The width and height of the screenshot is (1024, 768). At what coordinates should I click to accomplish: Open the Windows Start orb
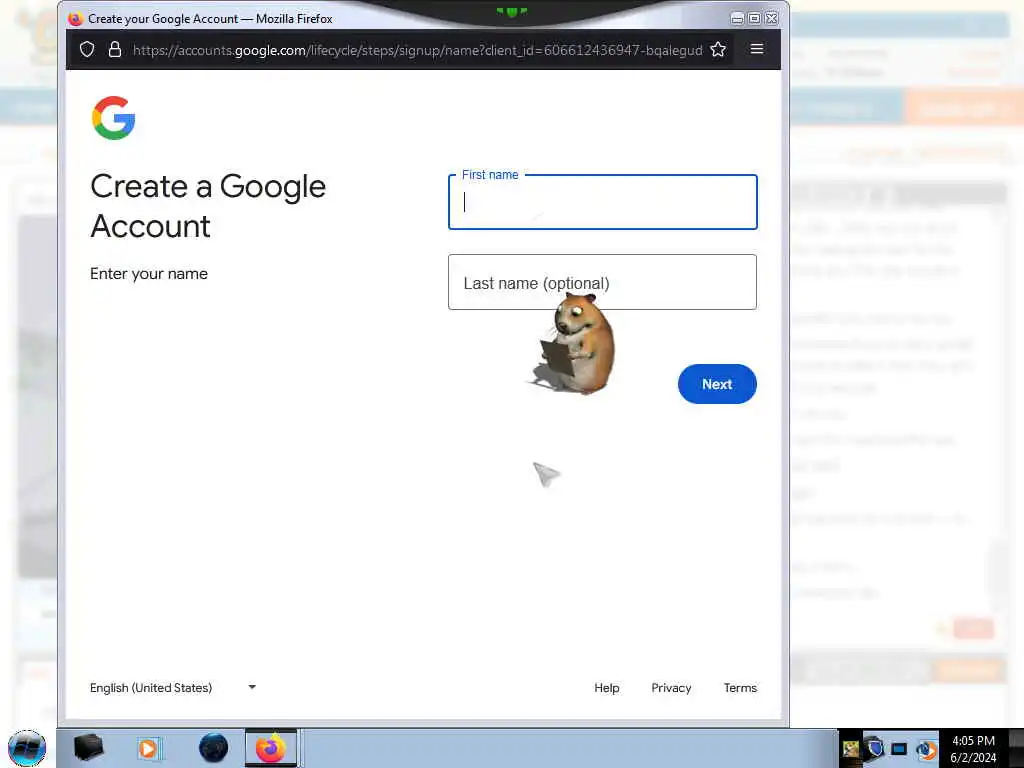[x=27, y=748]
